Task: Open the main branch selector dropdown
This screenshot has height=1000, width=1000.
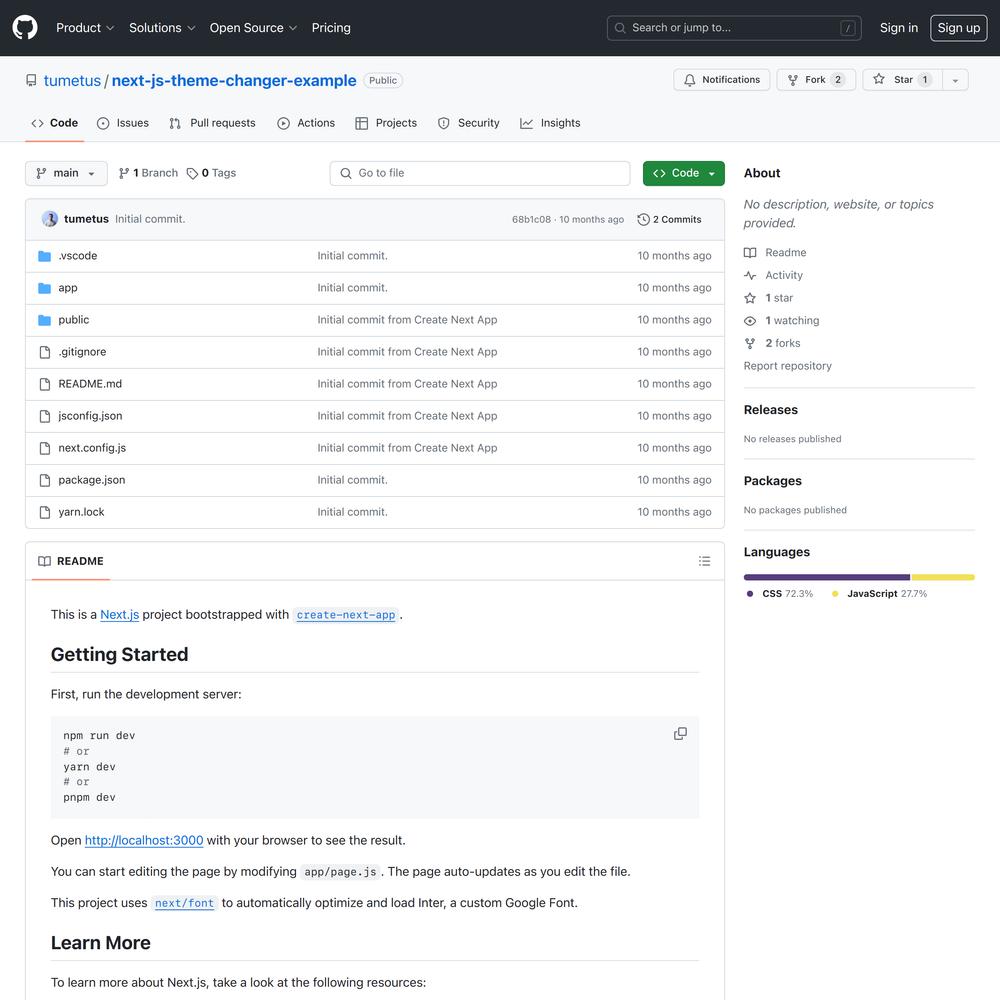Action: point(66,173)
